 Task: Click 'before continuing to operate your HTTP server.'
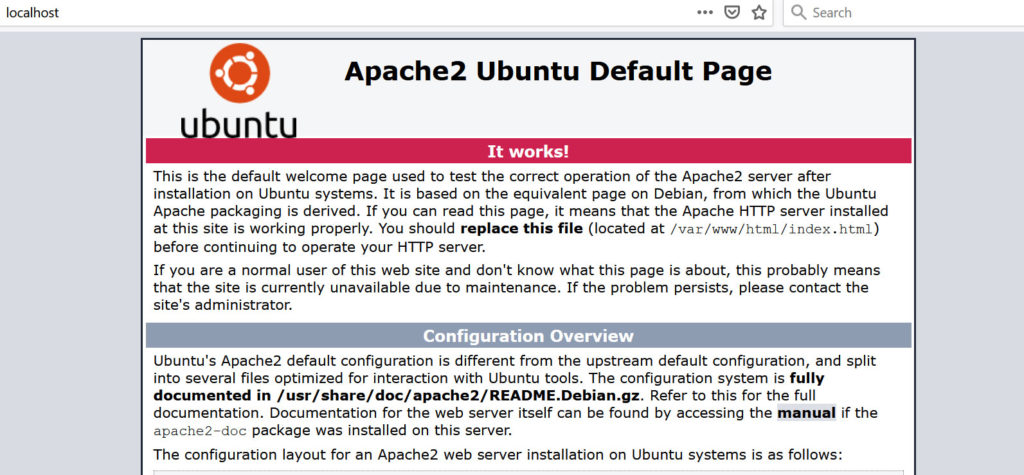320,248
